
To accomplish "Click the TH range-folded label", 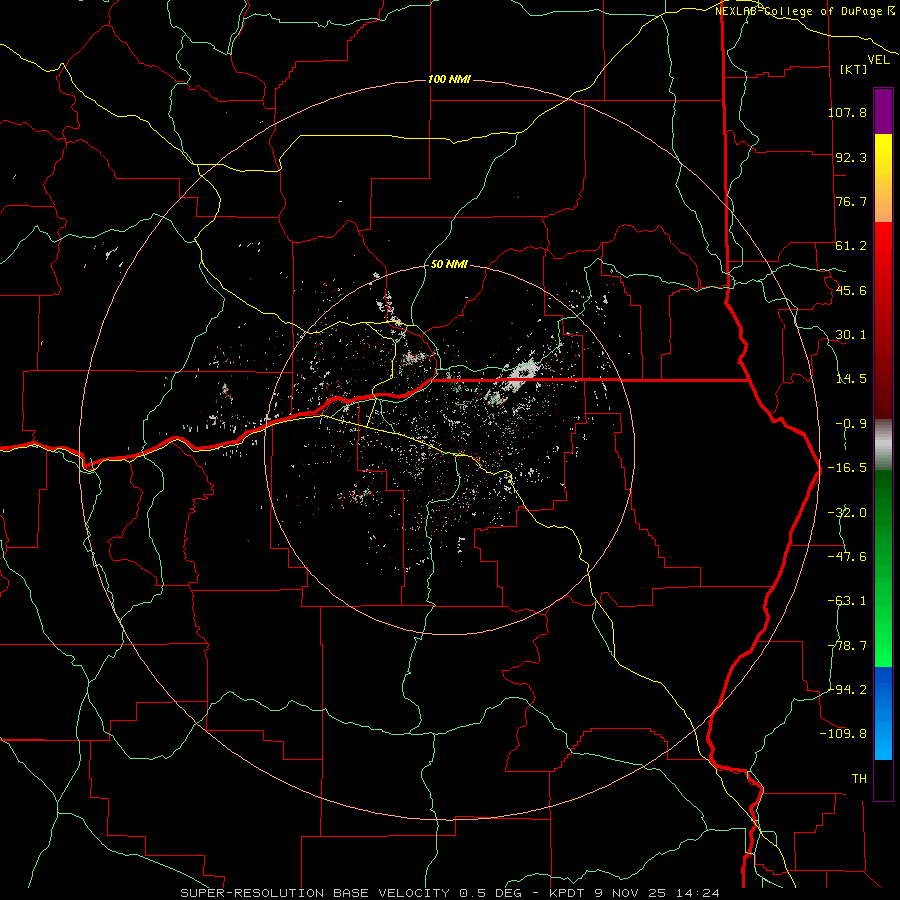I will click(x=859, y=778).
